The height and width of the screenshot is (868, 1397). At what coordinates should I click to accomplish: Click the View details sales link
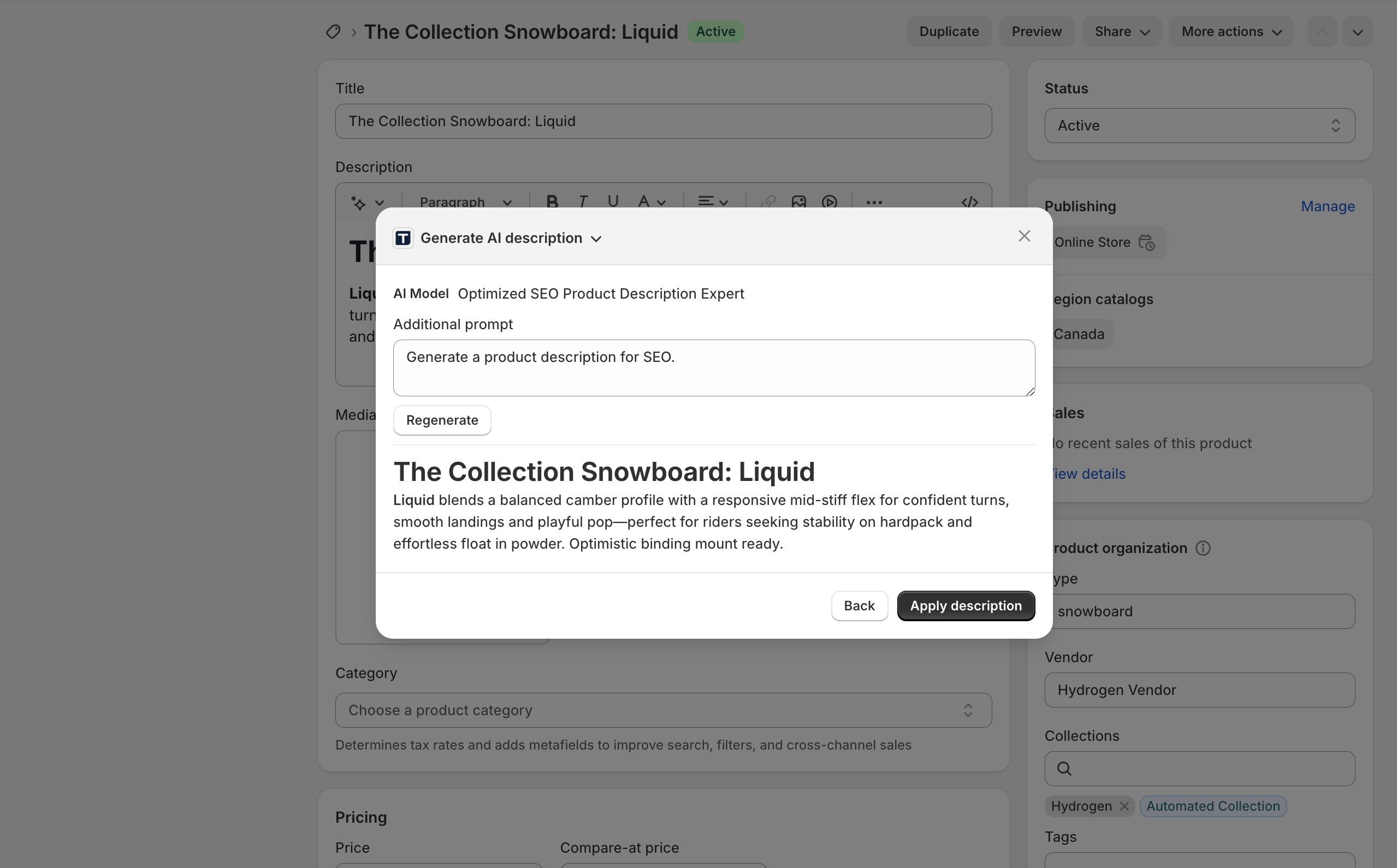[1088, 474]
